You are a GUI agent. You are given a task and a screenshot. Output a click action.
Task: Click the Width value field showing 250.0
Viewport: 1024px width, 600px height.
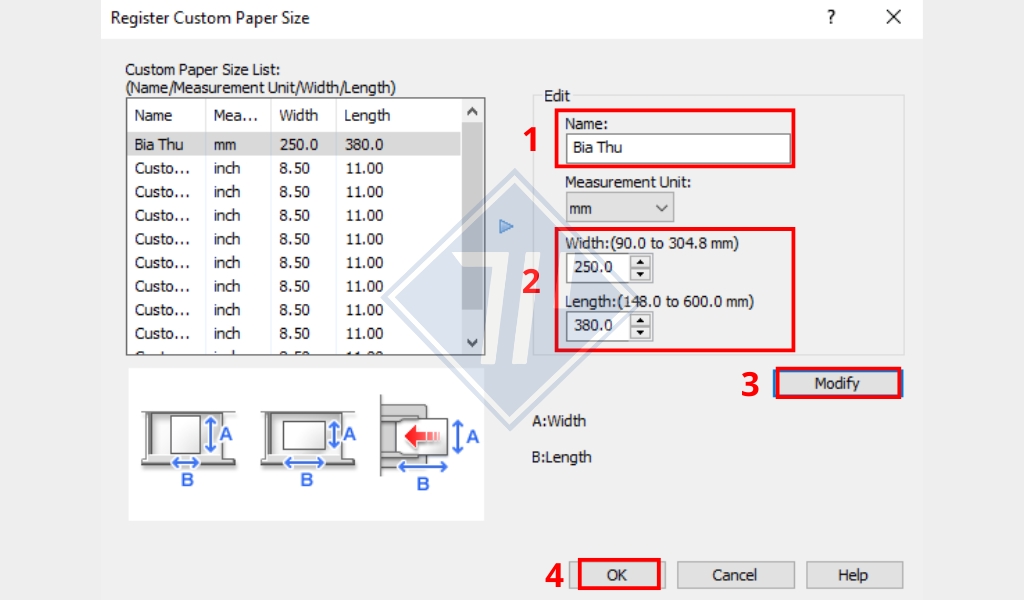tap(598, 268)
